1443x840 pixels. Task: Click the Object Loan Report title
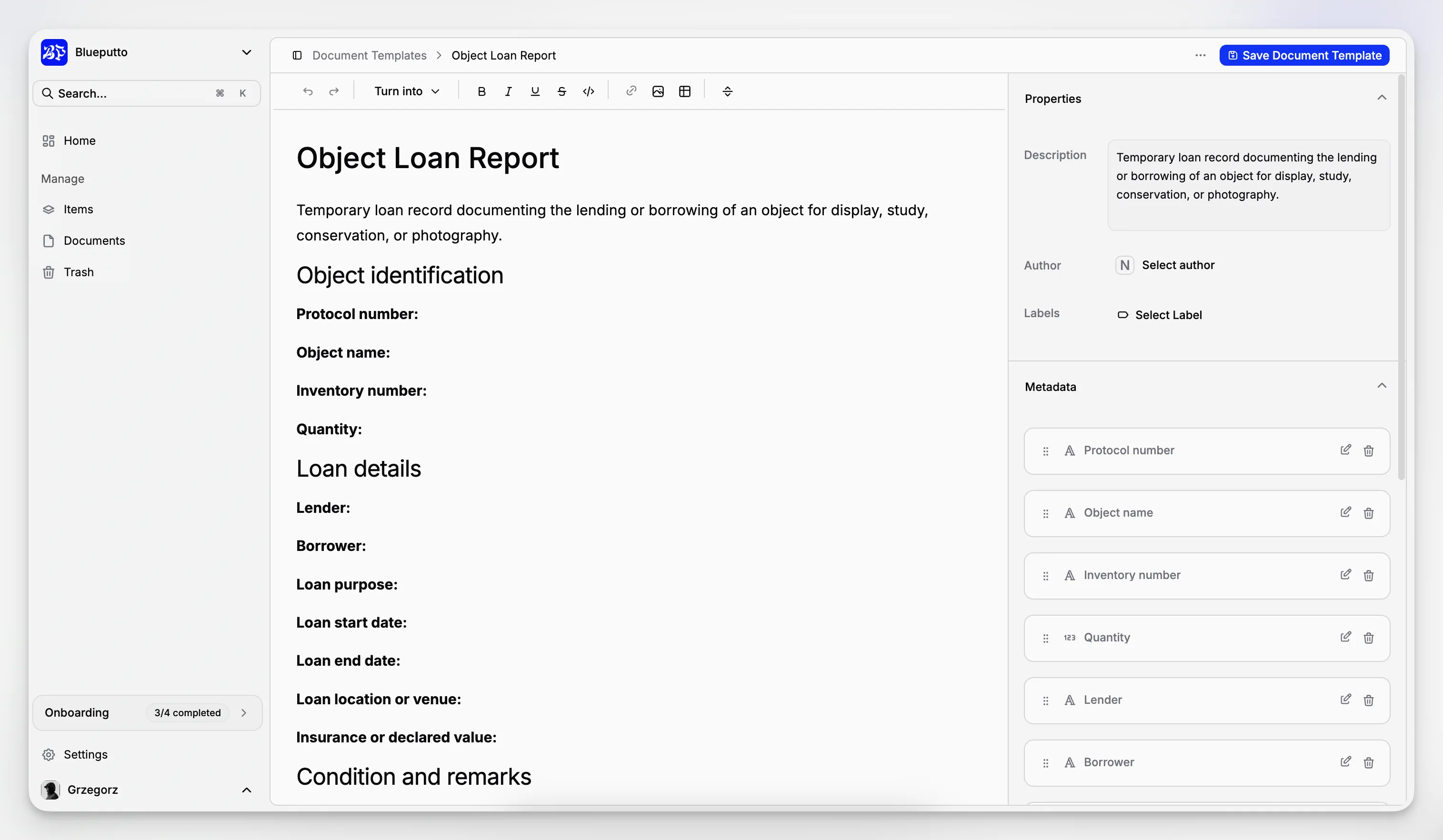coord(427,158)
